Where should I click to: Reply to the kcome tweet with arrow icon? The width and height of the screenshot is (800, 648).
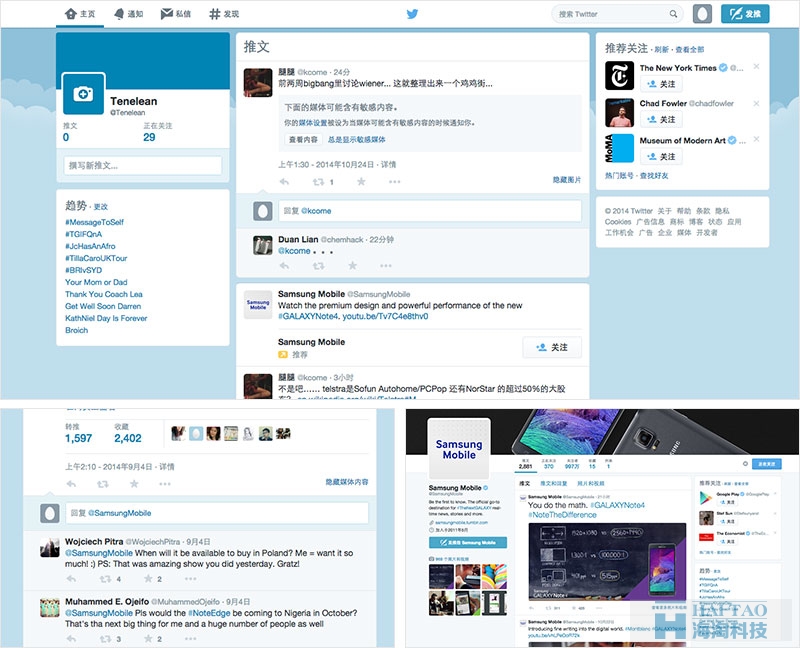tap(284, 182)
